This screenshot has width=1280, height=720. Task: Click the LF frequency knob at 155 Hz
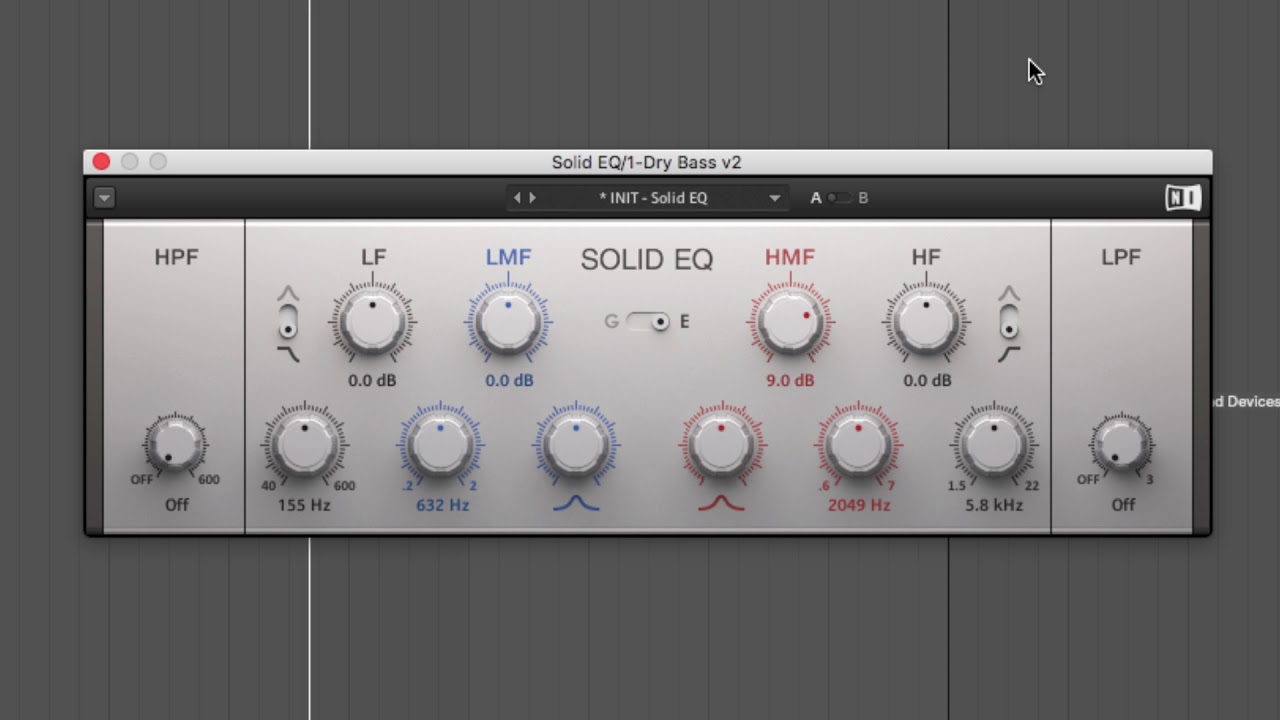click(304, 446)
